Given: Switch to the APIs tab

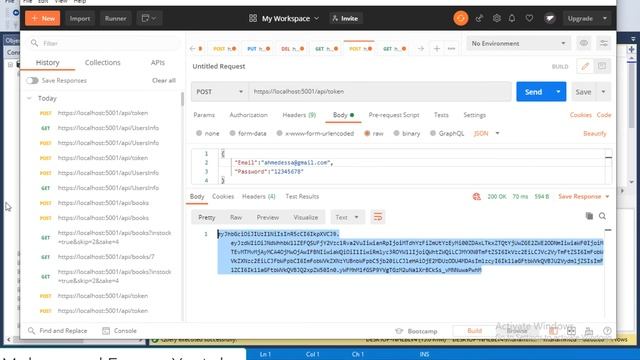Looking at the screenshot, I should [158, 62].
